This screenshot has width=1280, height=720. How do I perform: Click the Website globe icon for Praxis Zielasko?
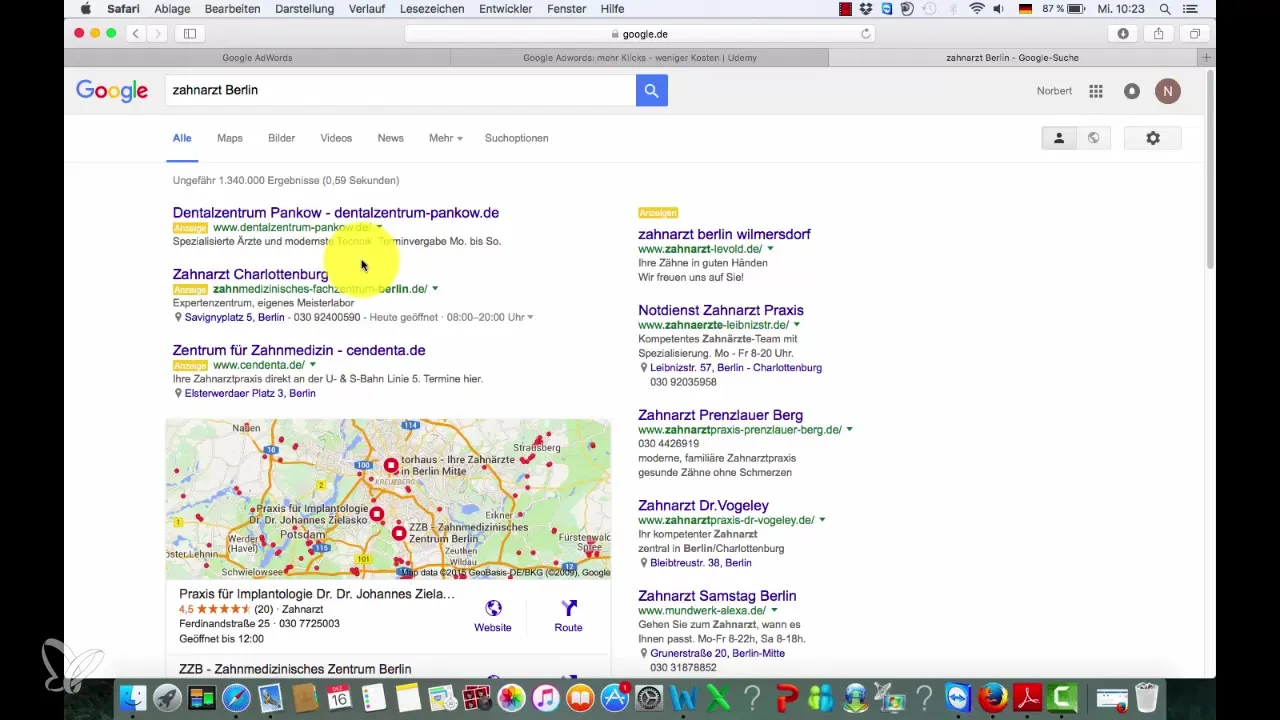click(493, 609)
